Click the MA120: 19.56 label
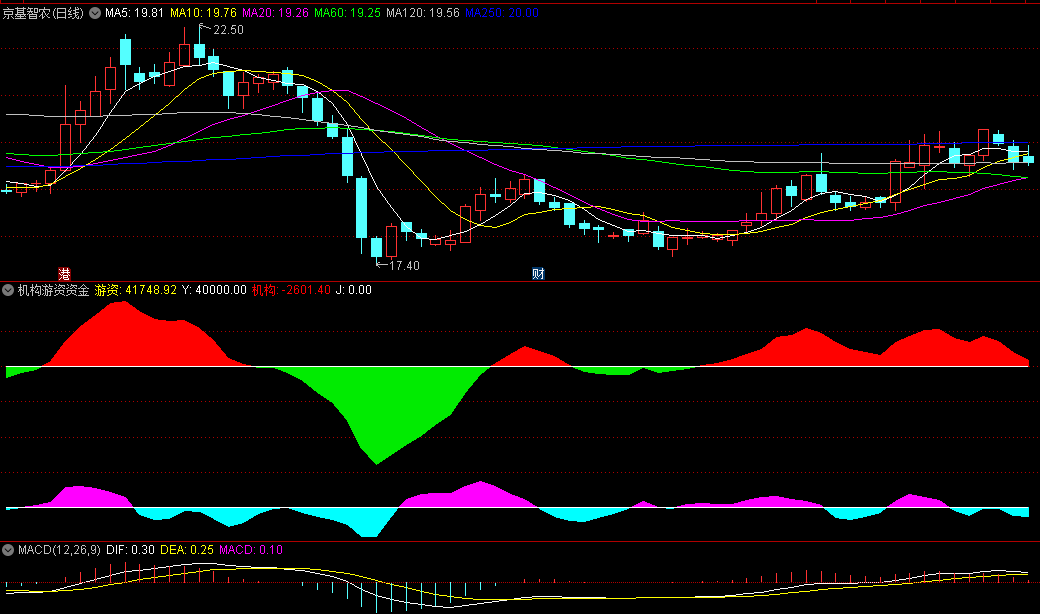 [x=422, y=13]
